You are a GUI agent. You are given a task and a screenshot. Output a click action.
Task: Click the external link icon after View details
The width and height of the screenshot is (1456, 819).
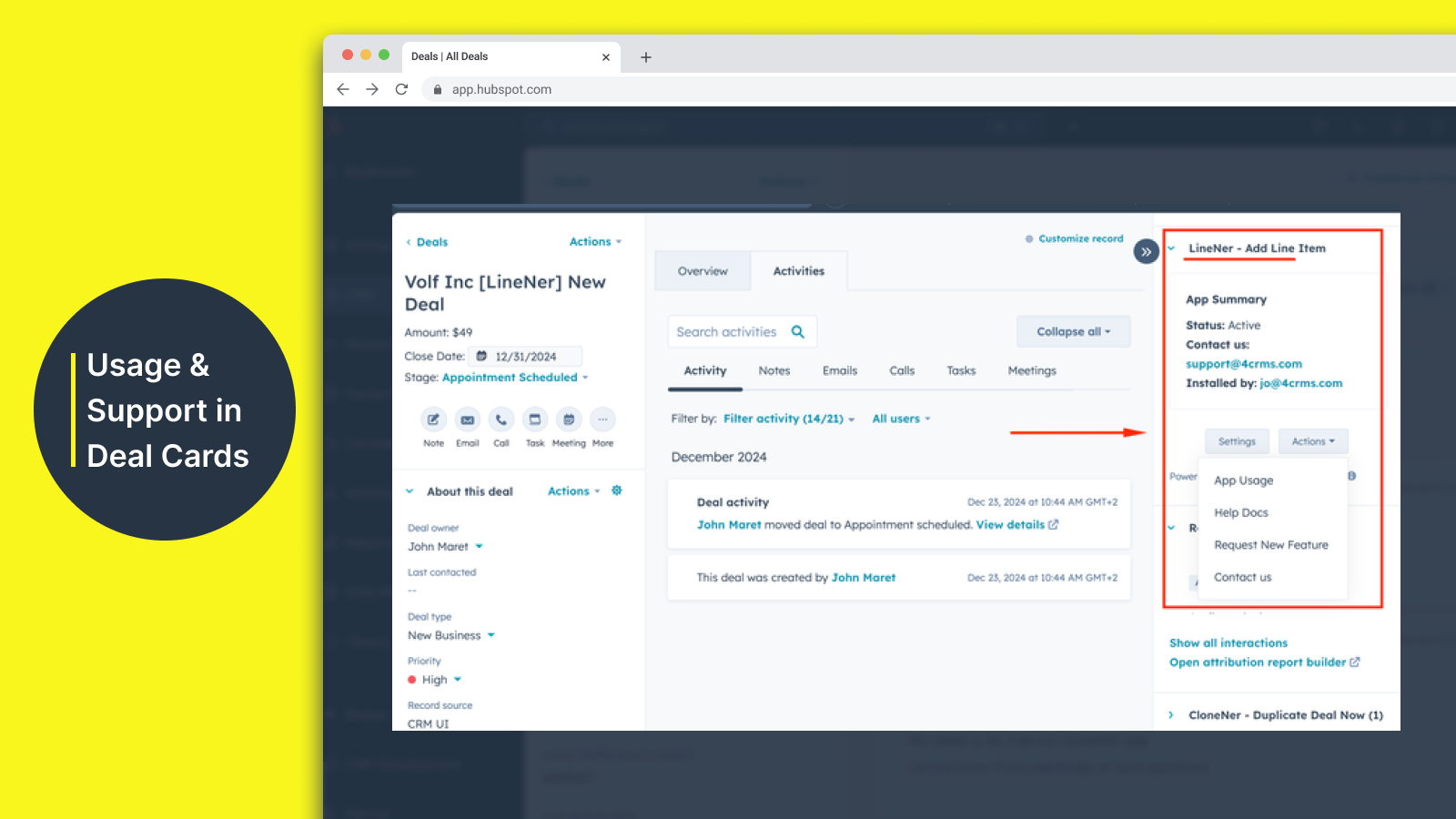tap(1054, 525)
